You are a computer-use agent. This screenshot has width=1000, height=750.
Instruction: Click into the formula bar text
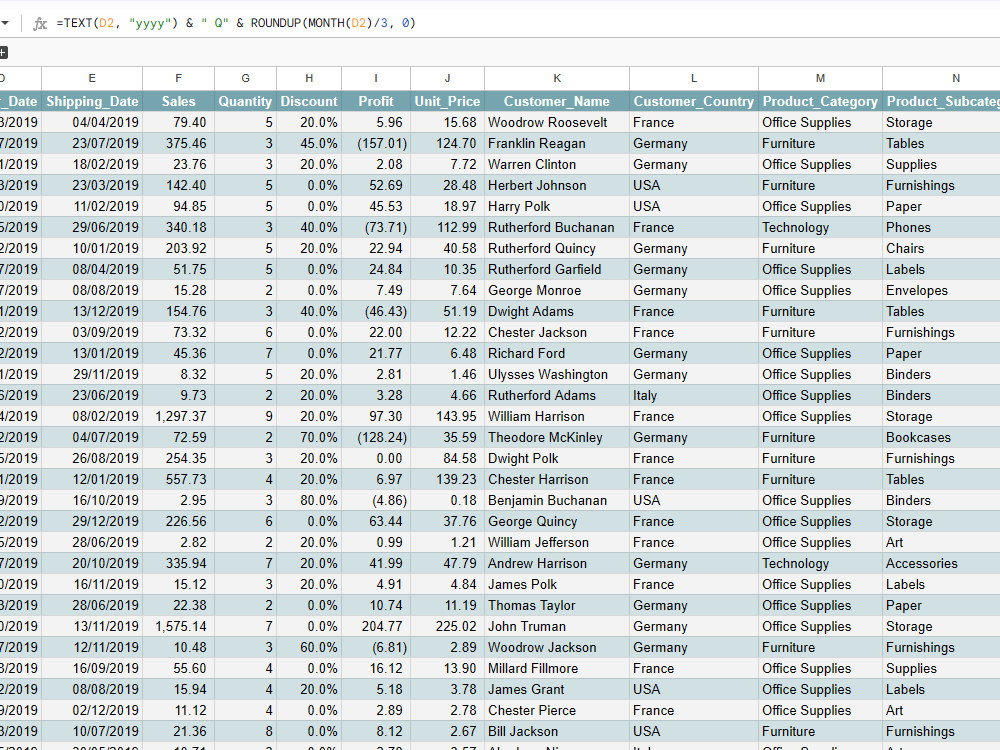point(236,23)
